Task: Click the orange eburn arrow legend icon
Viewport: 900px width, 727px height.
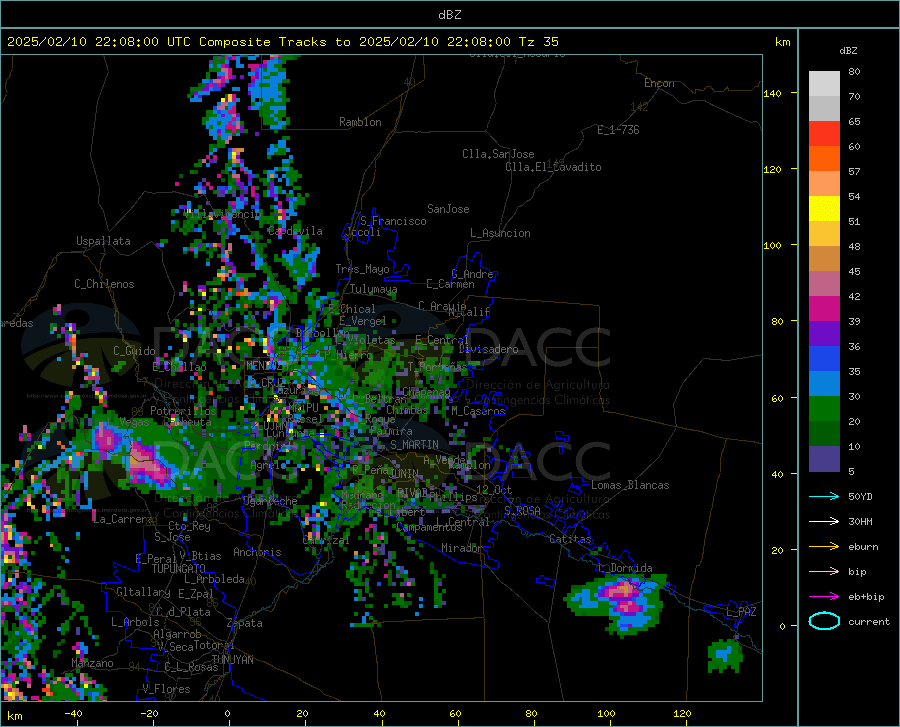Action: [x=824, y=546]
